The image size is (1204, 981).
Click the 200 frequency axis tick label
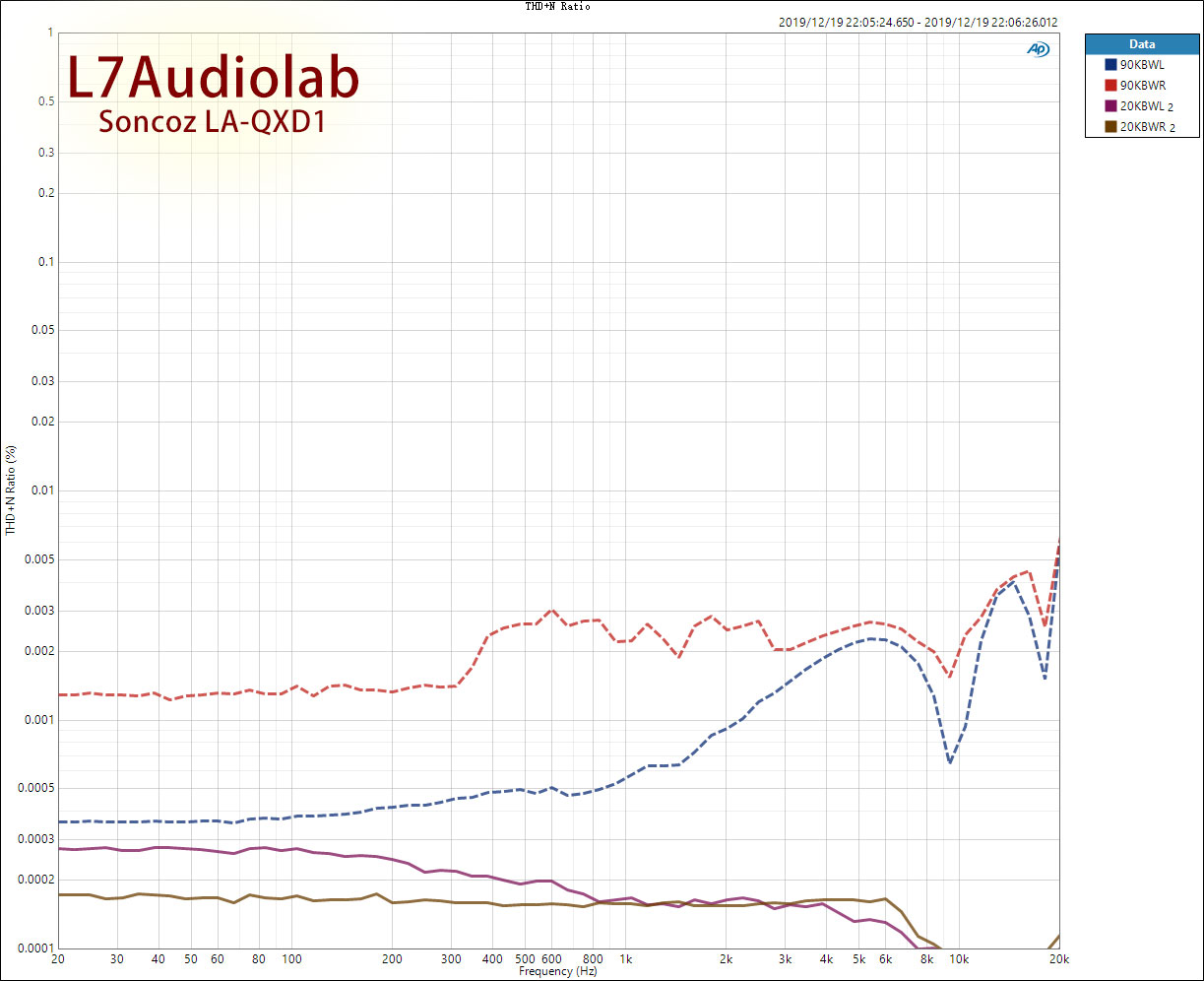(x=392, y=959)
